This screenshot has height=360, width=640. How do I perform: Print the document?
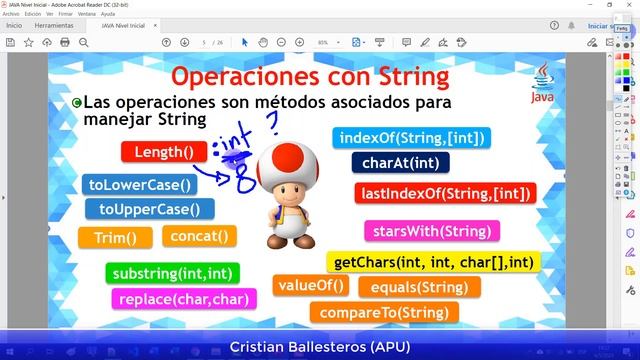(65, 42)
